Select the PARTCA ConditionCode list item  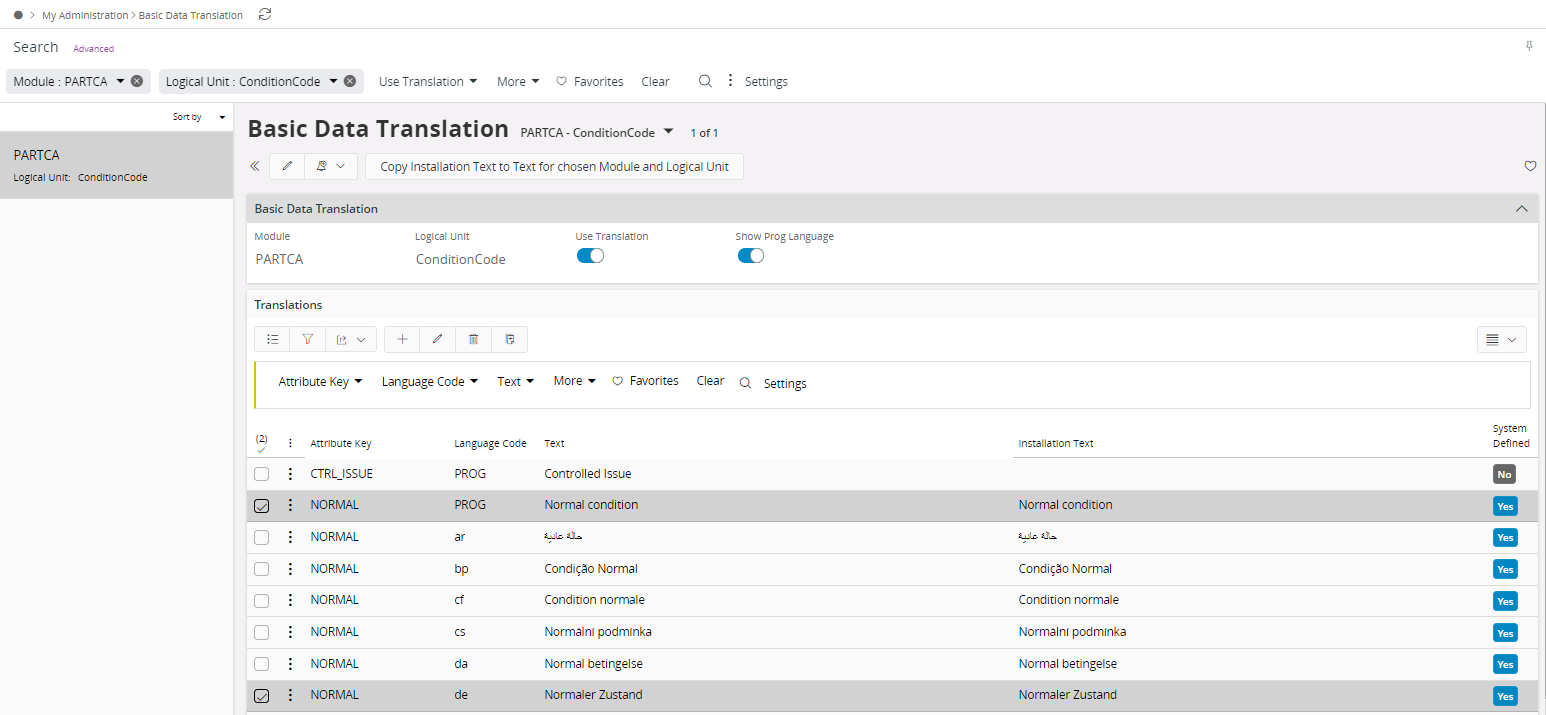116,165
